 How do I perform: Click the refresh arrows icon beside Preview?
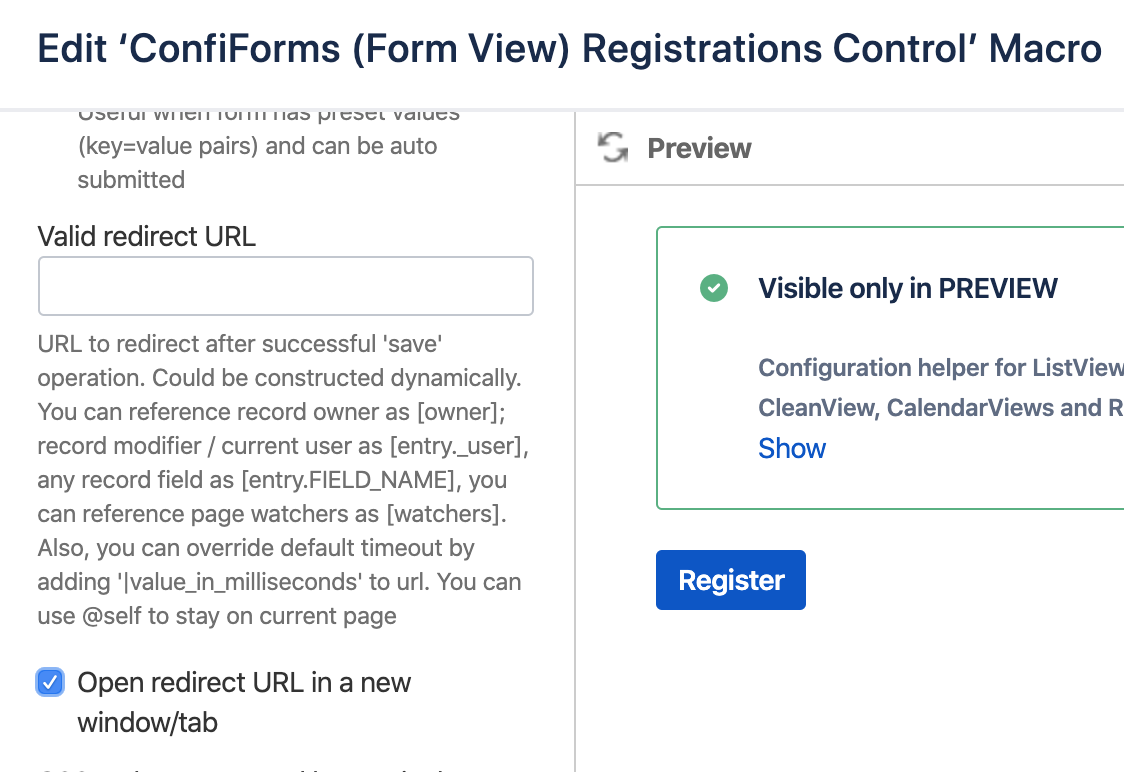612,147
